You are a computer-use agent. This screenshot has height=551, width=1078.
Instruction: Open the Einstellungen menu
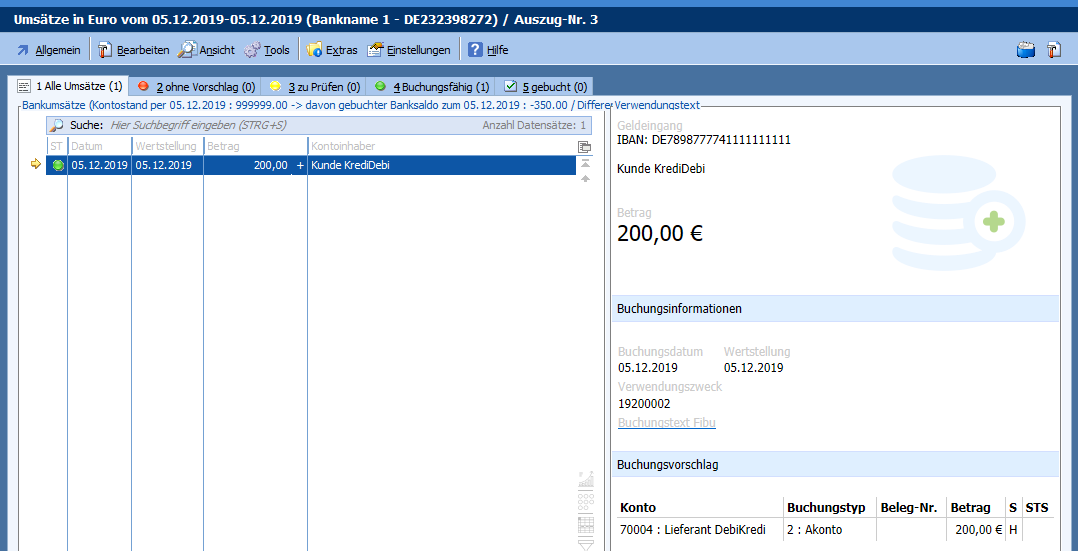click(409, 50)
